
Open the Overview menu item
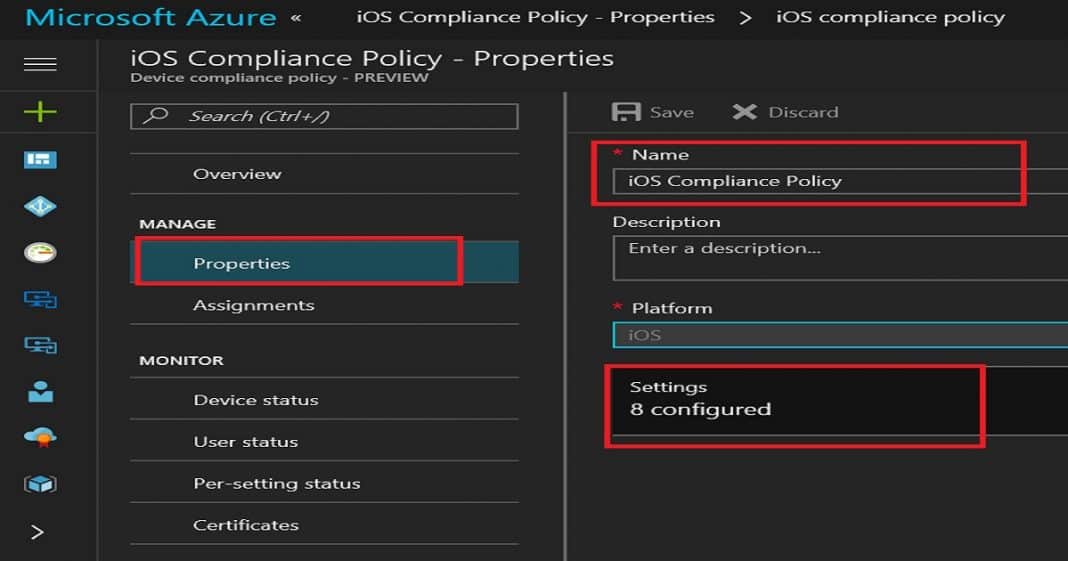pyautogui.click(x=324, y=174)
